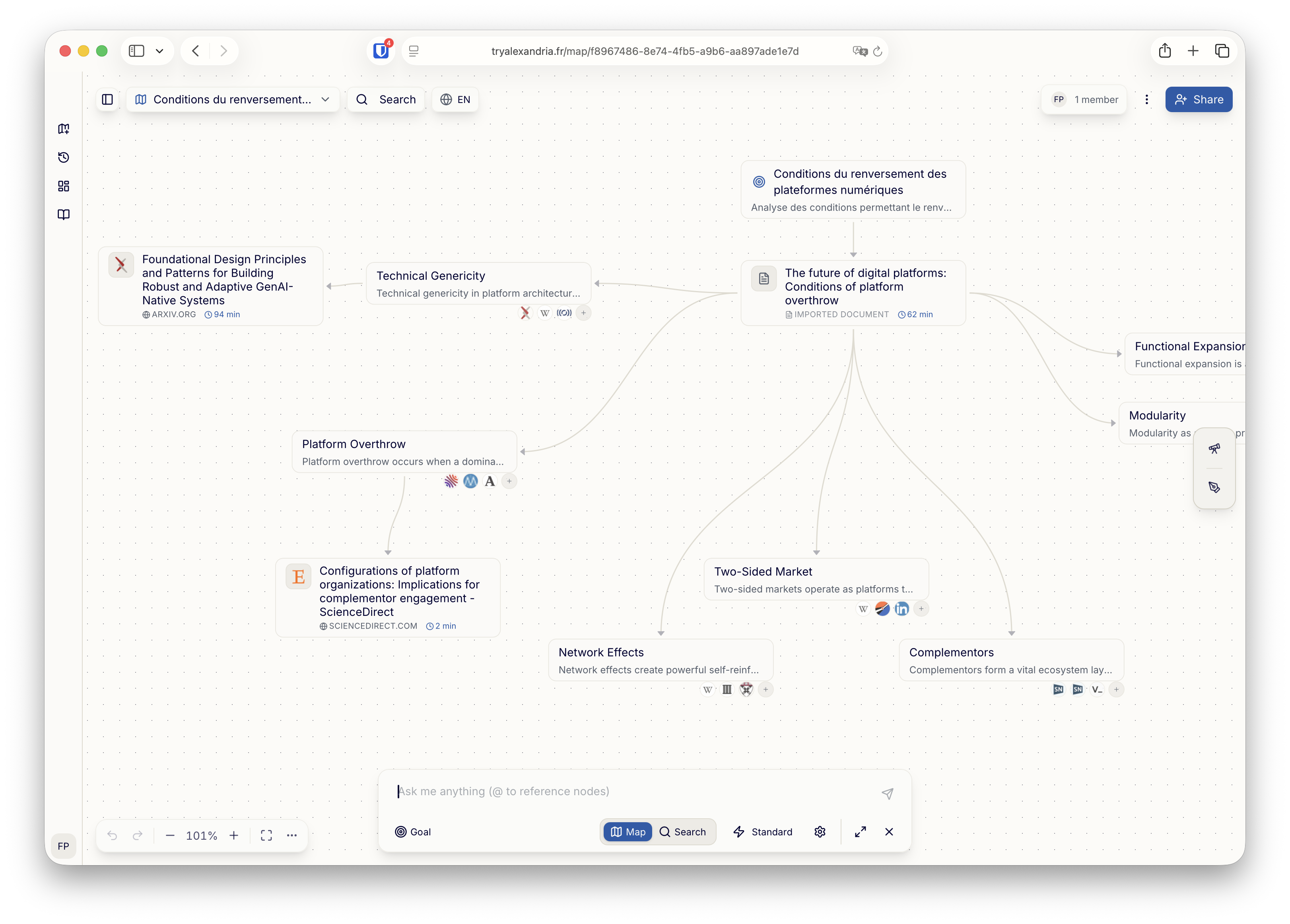The image size is (1290, 924).
Task: Open the map title dropdown
Action: click(325, 99)
